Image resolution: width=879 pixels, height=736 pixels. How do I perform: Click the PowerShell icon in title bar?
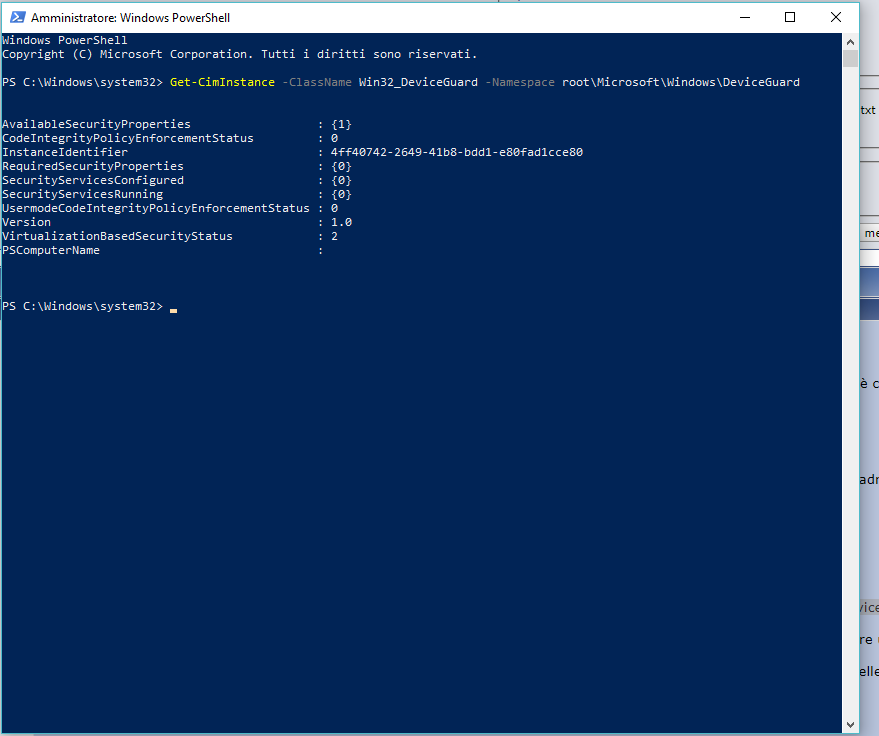17,17
